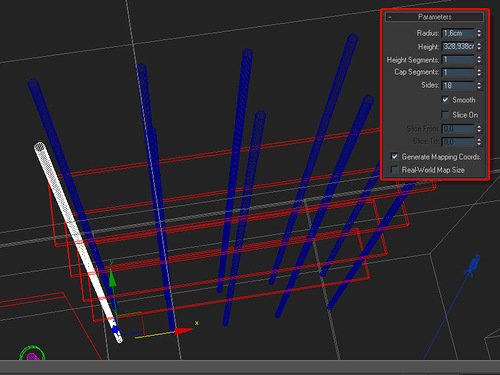The height and width of the screenshot is (375, 500).
Task: Click the Radius input field
Action: click(458, 33)
